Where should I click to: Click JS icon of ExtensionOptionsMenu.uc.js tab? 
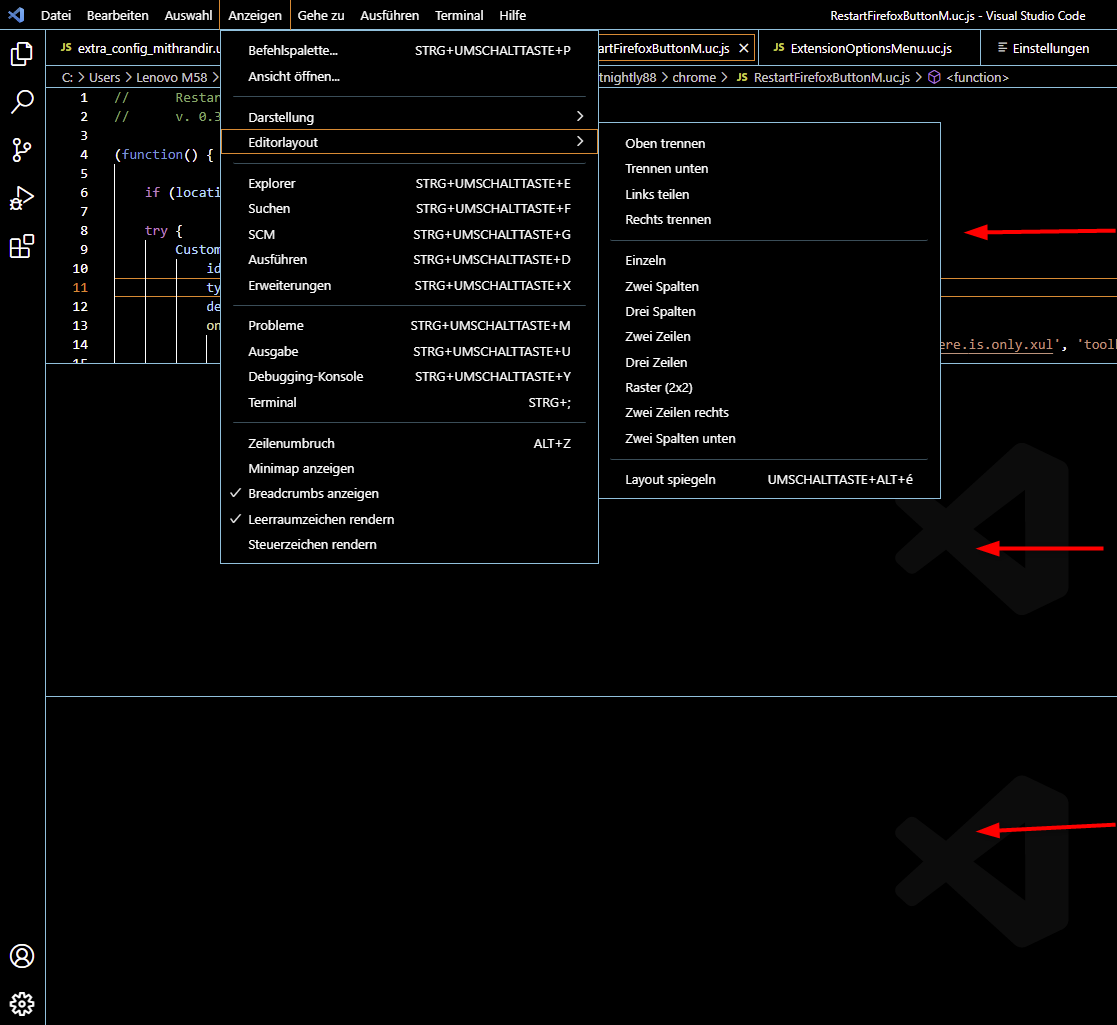pos(779,47)
